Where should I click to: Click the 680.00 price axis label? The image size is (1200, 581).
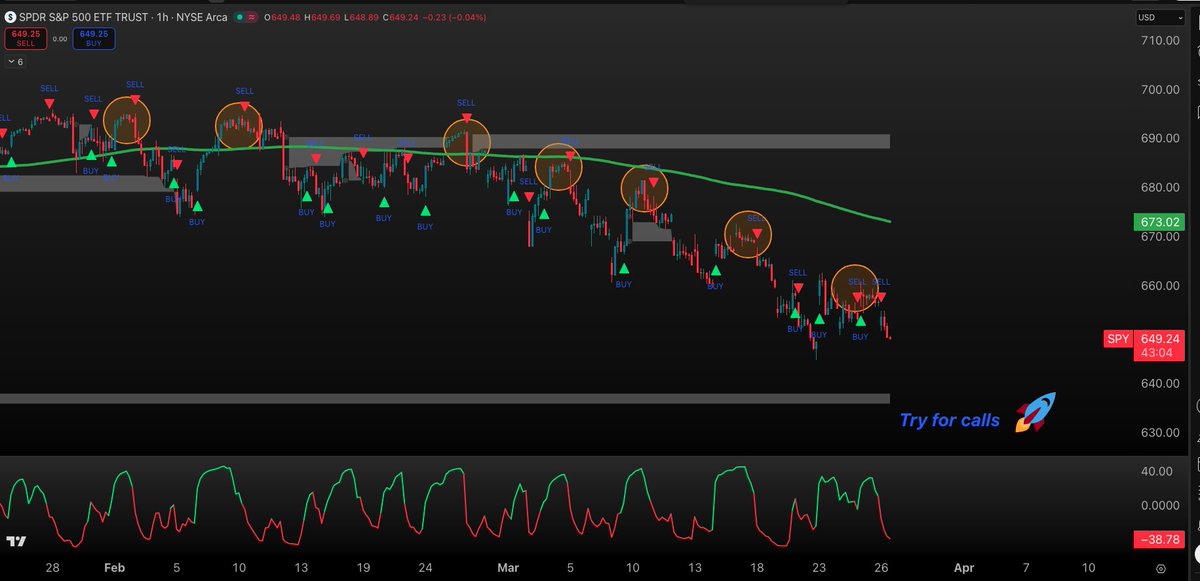tap(1161, 188)
